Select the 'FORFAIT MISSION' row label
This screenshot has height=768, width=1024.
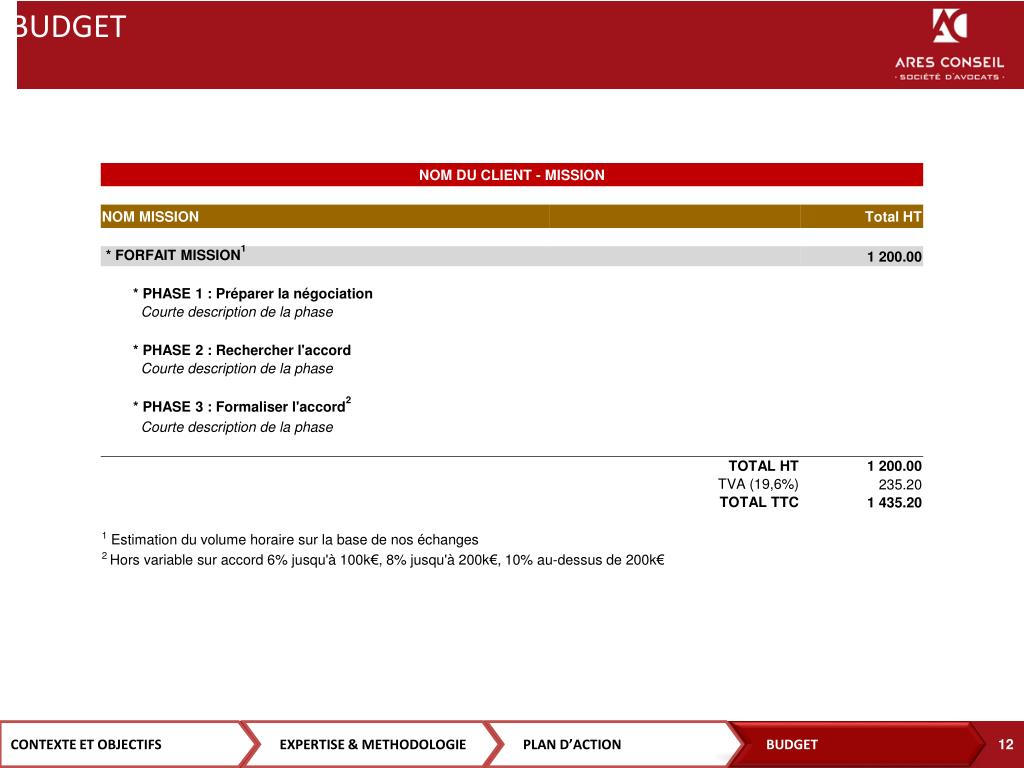tap(175, 254)
